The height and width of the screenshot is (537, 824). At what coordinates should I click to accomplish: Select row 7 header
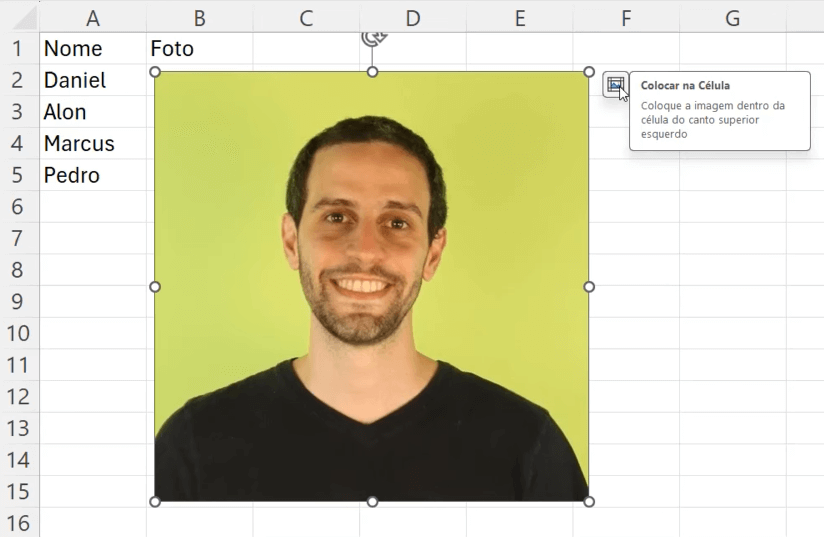(x=19, y=238)
